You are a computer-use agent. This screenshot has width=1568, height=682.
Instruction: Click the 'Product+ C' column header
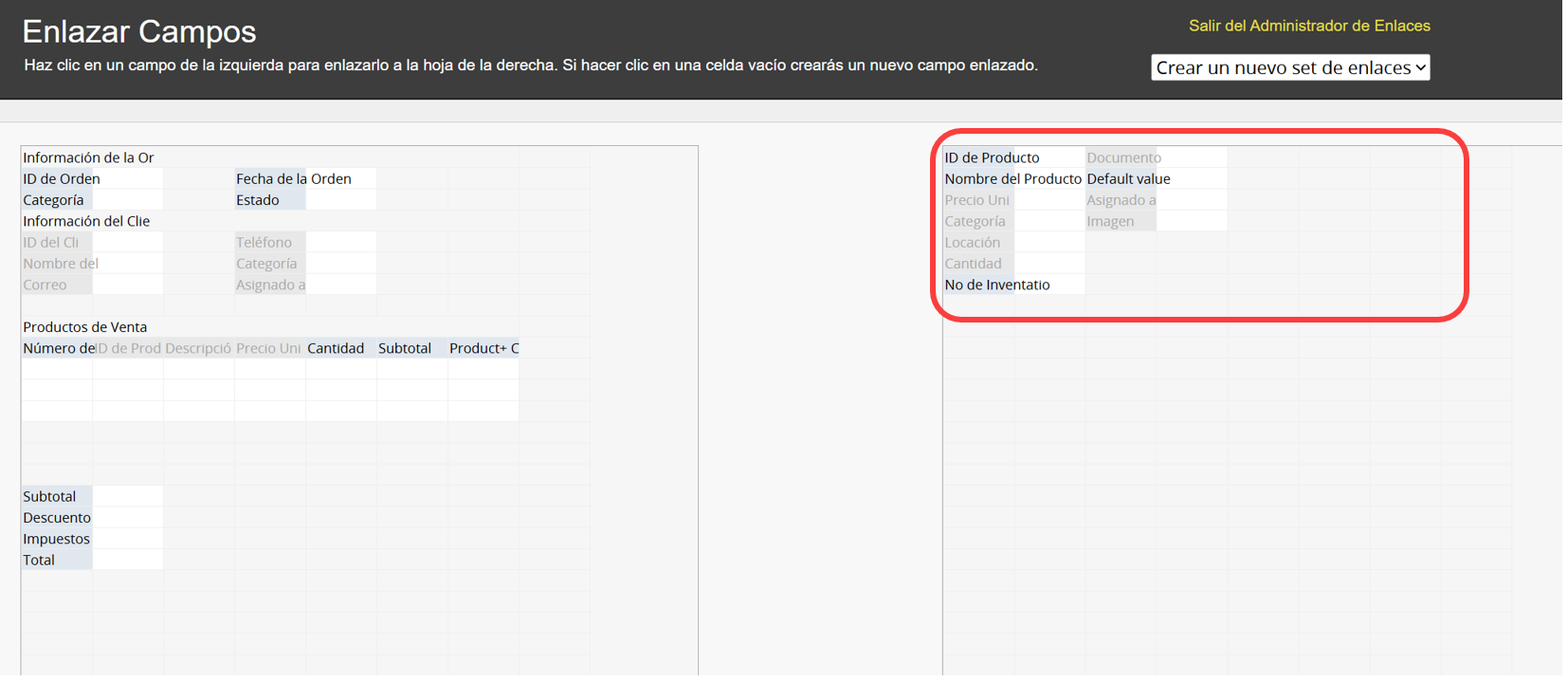[483, 348]
